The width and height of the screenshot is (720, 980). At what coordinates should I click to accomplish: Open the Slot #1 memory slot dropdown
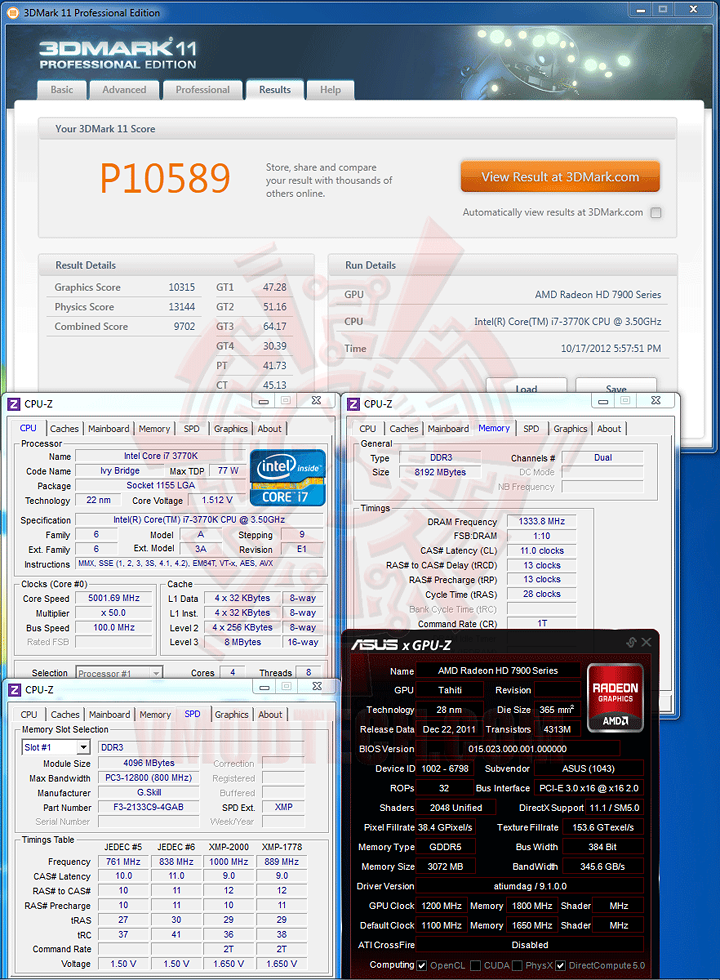click(83, 748)
